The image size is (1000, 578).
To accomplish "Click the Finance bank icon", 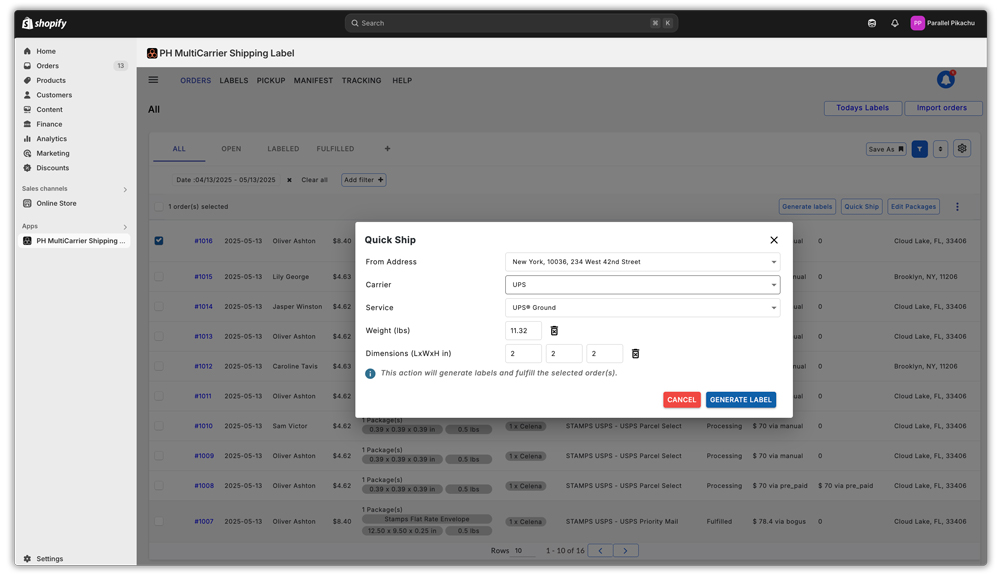I will click(27, 124).
